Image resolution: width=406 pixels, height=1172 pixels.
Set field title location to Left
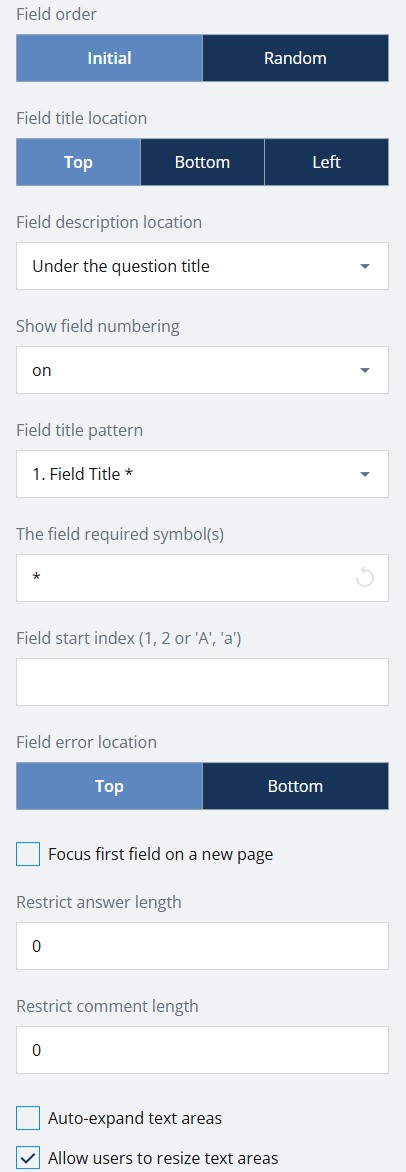pos(327,161)
